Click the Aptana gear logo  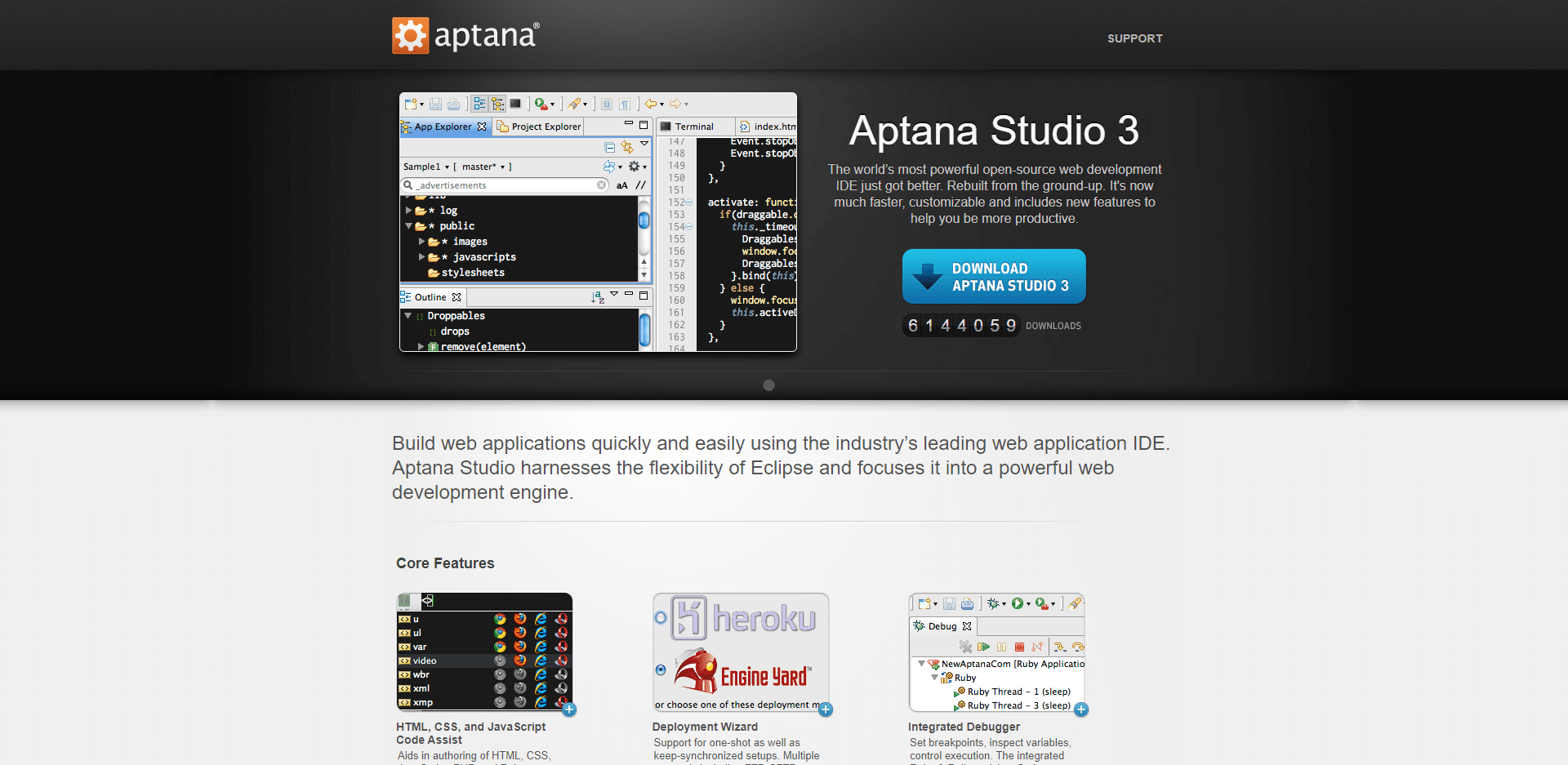[410, 36]
